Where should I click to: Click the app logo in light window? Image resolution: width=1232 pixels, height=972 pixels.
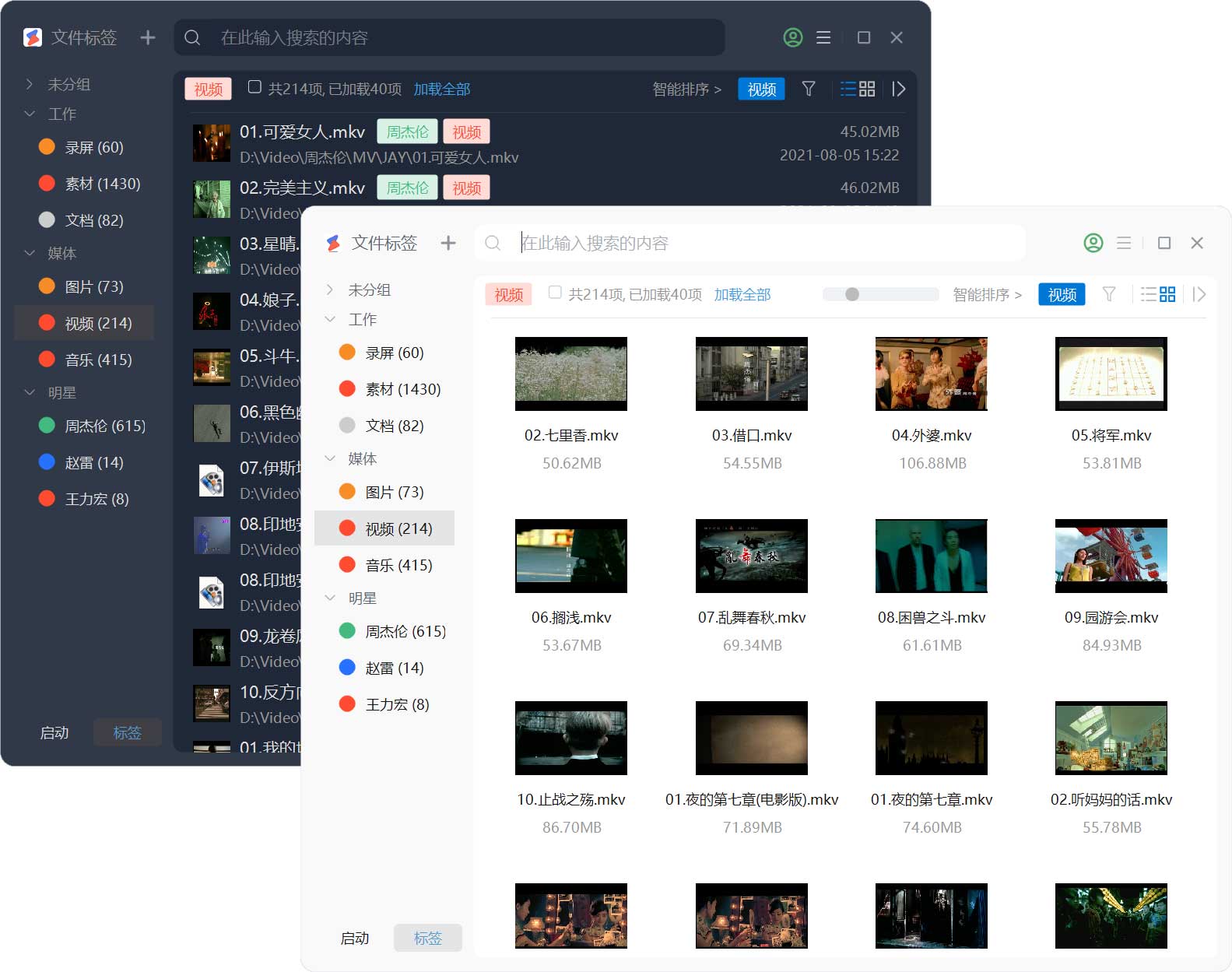(333, 243)
